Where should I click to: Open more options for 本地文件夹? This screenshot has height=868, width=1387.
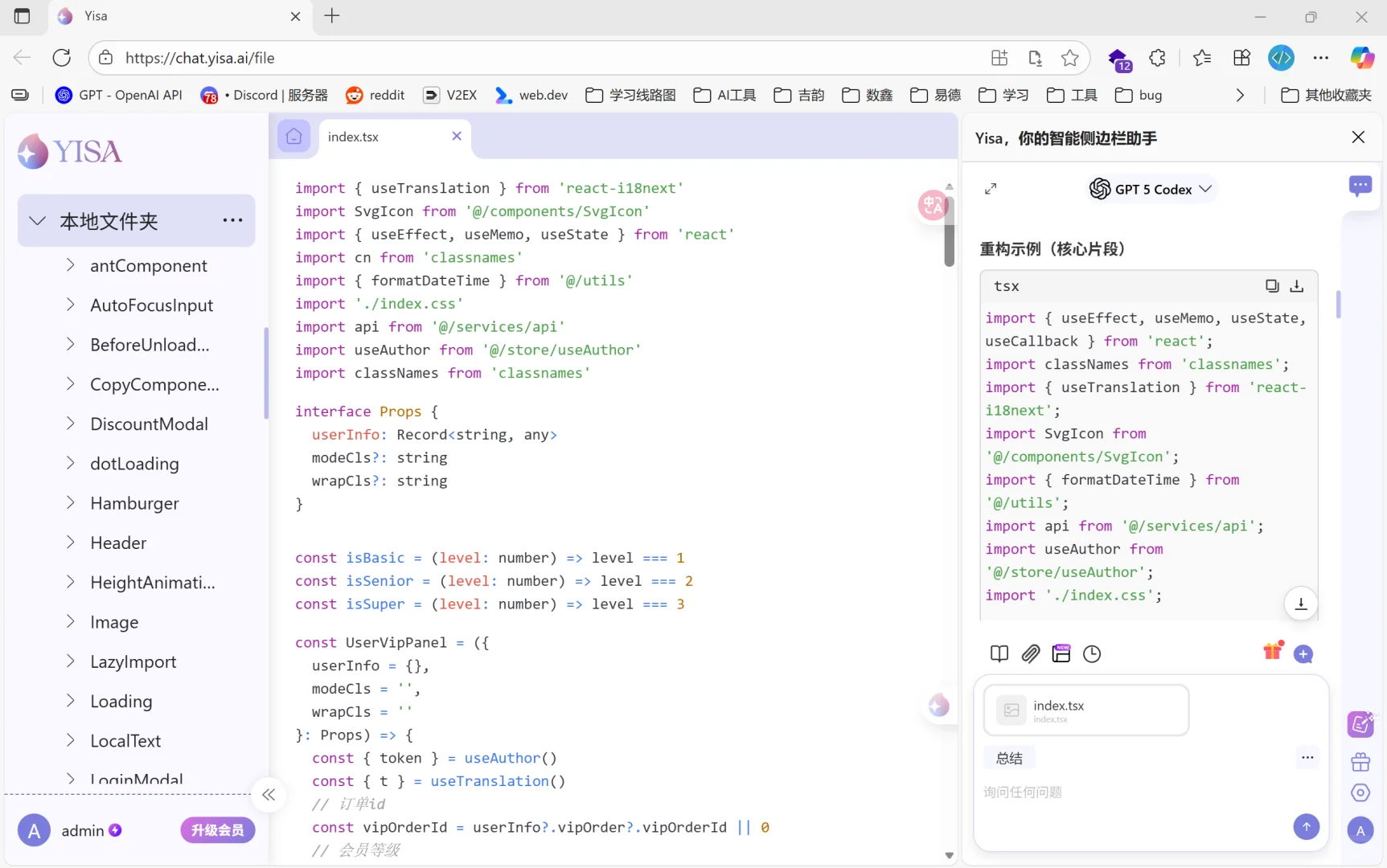coord(232,220)
